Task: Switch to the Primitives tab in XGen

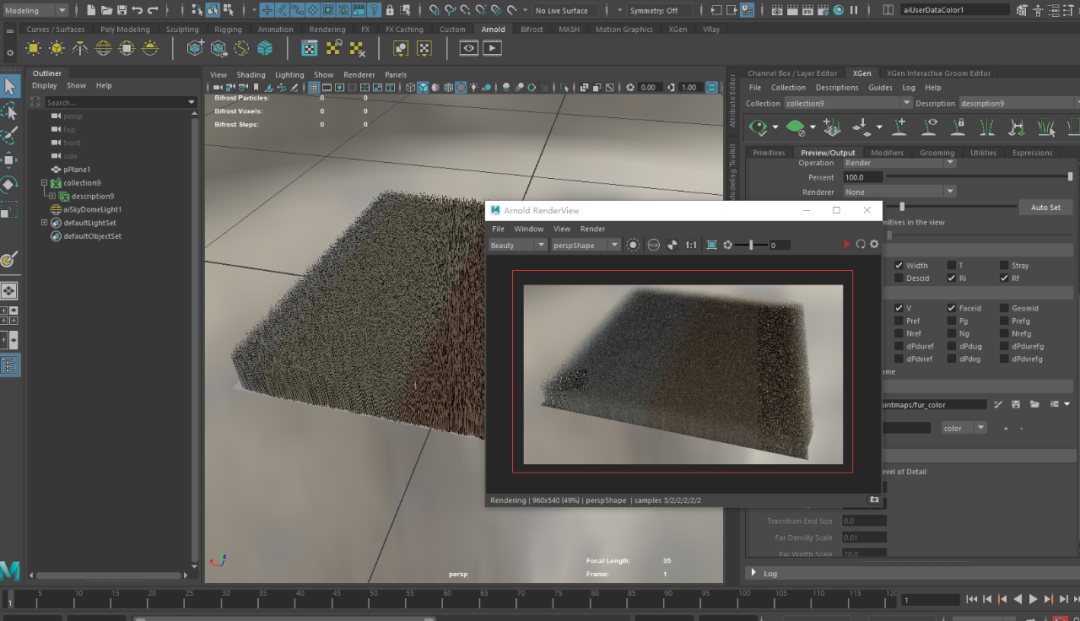Action: 768,153
